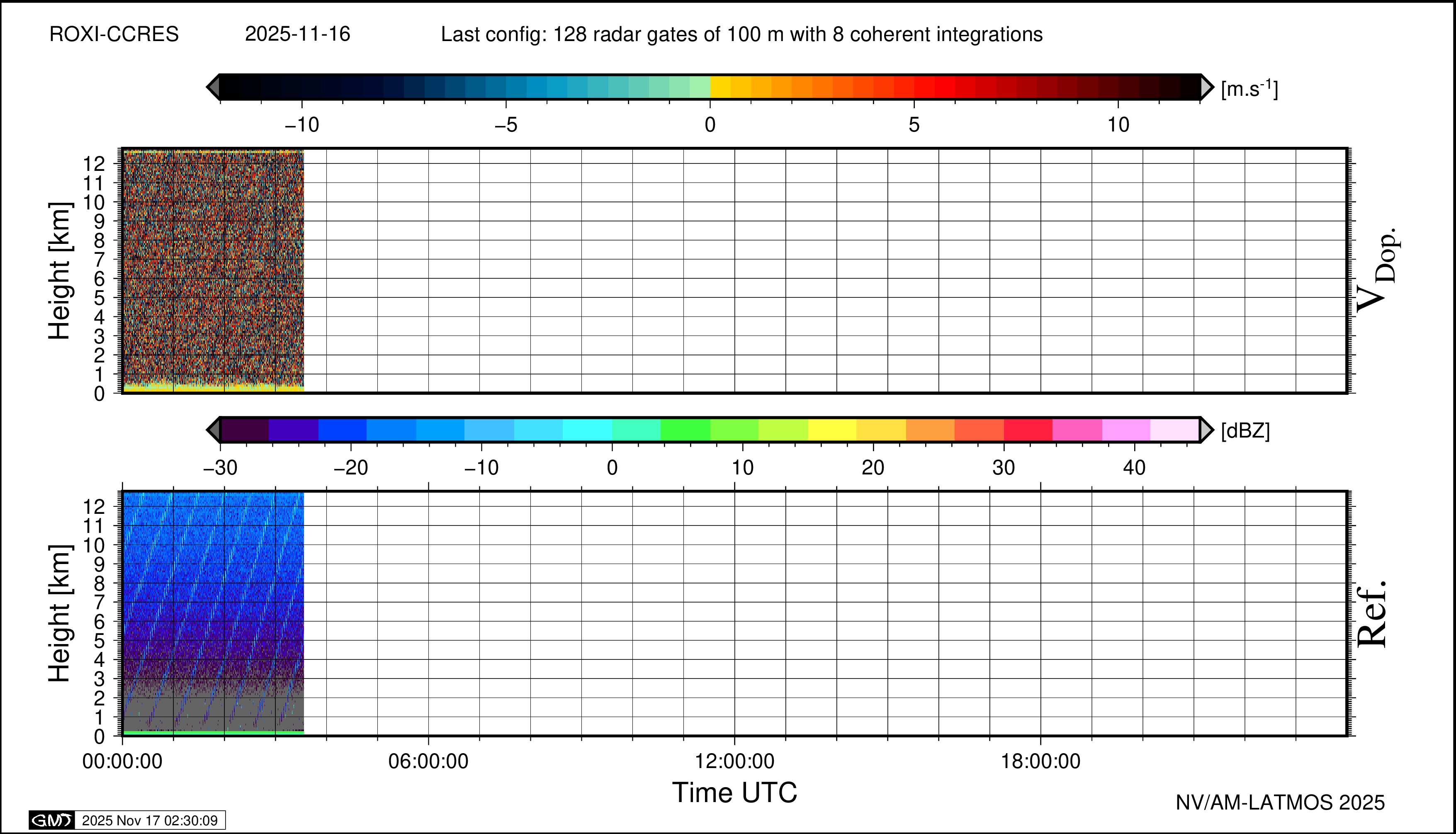Image resolution: width=1456 pixels, height=834 pixels.
Task: Click the yellow zero-velocity color on colorbar
Action: [720, 87]
